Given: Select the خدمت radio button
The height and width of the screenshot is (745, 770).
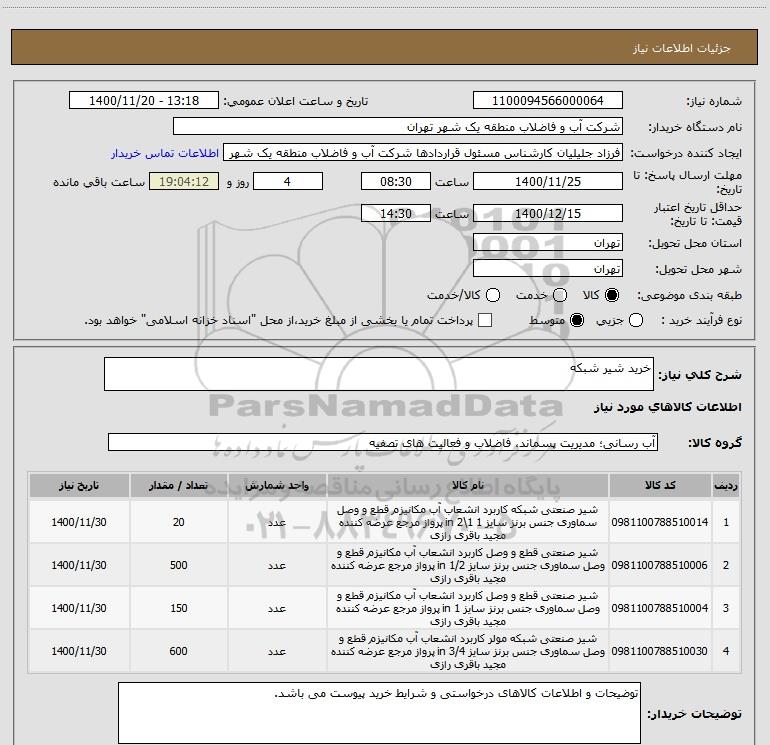Looking at the screenshot, I should 560,295.
